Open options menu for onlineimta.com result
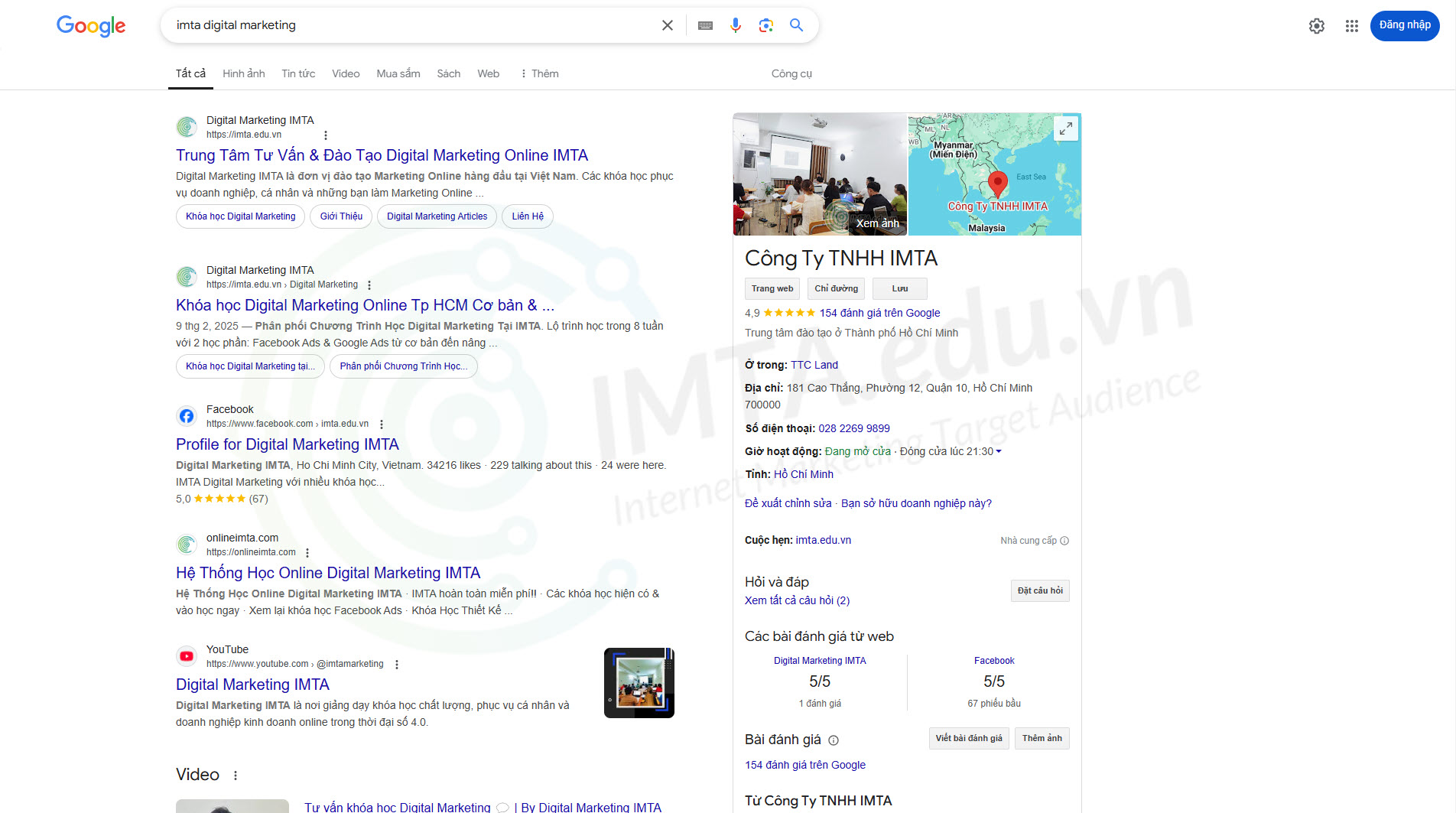Image resolution: width=1456 pixels, height=813 pixels. pos(307,553)
